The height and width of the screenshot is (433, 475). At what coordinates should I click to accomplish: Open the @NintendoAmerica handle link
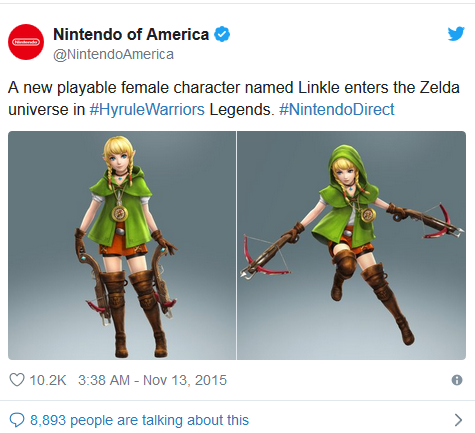(113, 54)
